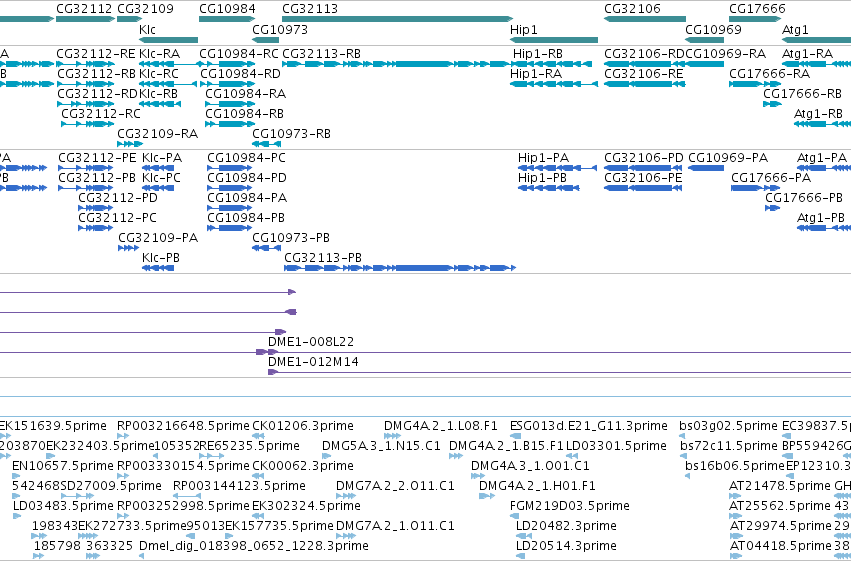This screenshot has height=561, width=851.
Task: Select transcript CG17666-RB
Action: coord(803,94)
